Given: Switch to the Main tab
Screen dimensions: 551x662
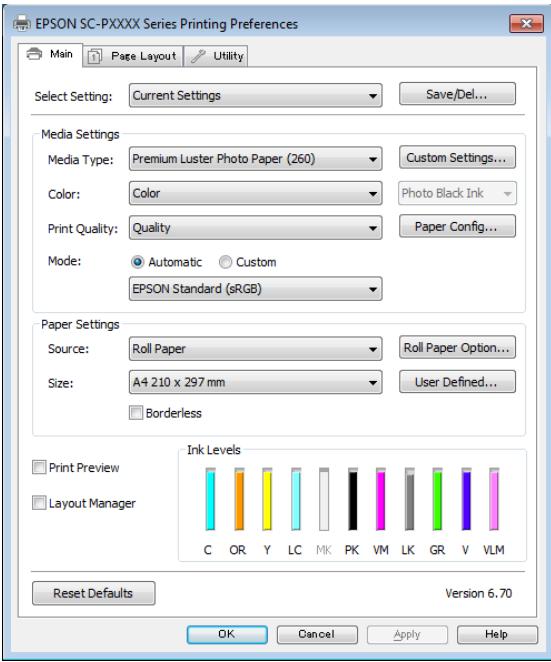Looking at the screenshot, I should (51, 54).
